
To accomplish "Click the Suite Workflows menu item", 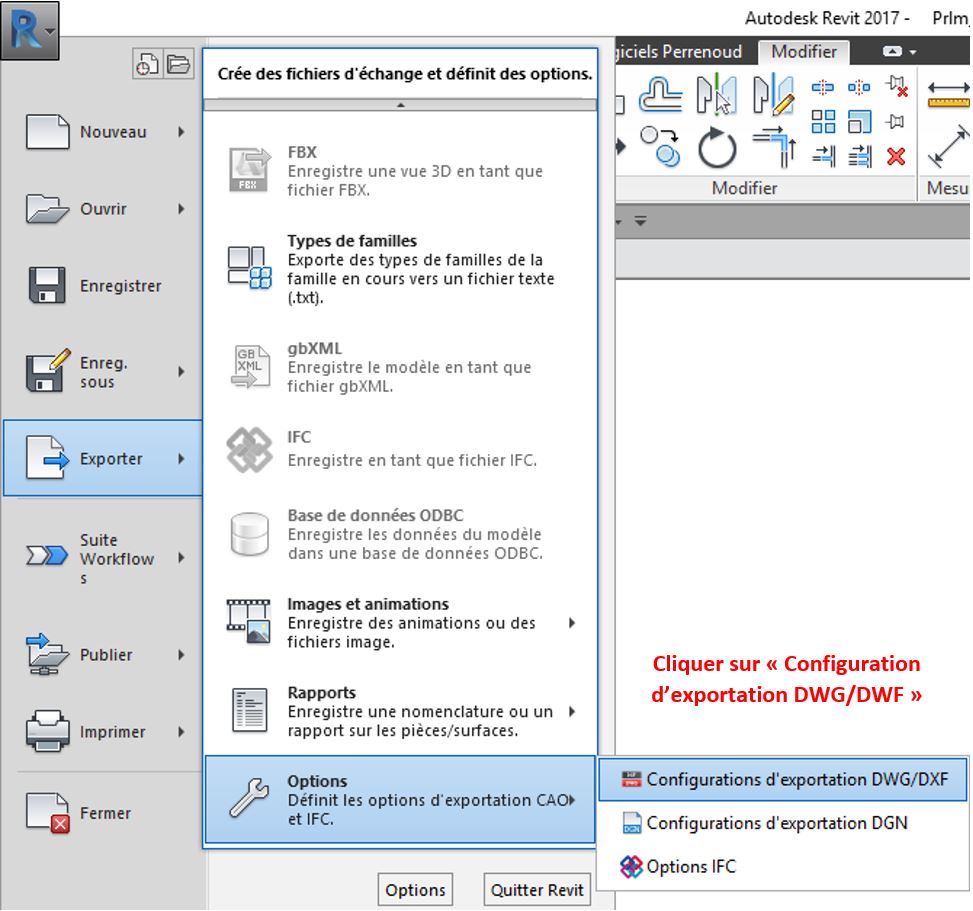I will [104, 558].
